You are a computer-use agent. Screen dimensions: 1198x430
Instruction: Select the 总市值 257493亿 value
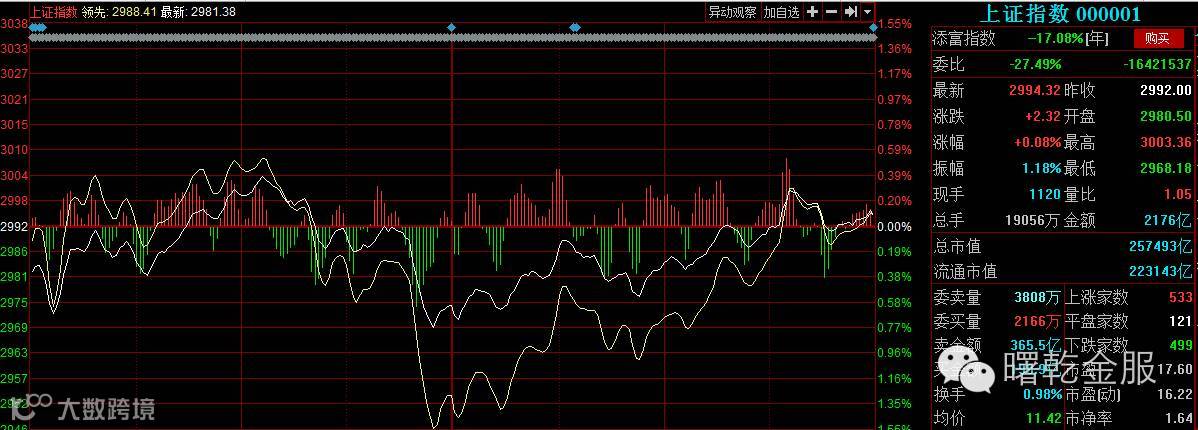coord(1160,247)
